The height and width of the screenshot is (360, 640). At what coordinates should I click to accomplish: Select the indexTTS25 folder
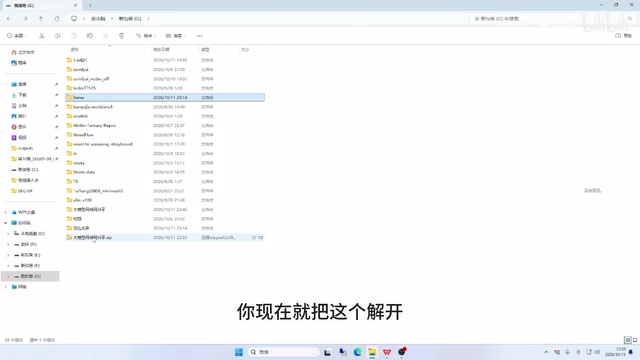click(x=165, y=88)
